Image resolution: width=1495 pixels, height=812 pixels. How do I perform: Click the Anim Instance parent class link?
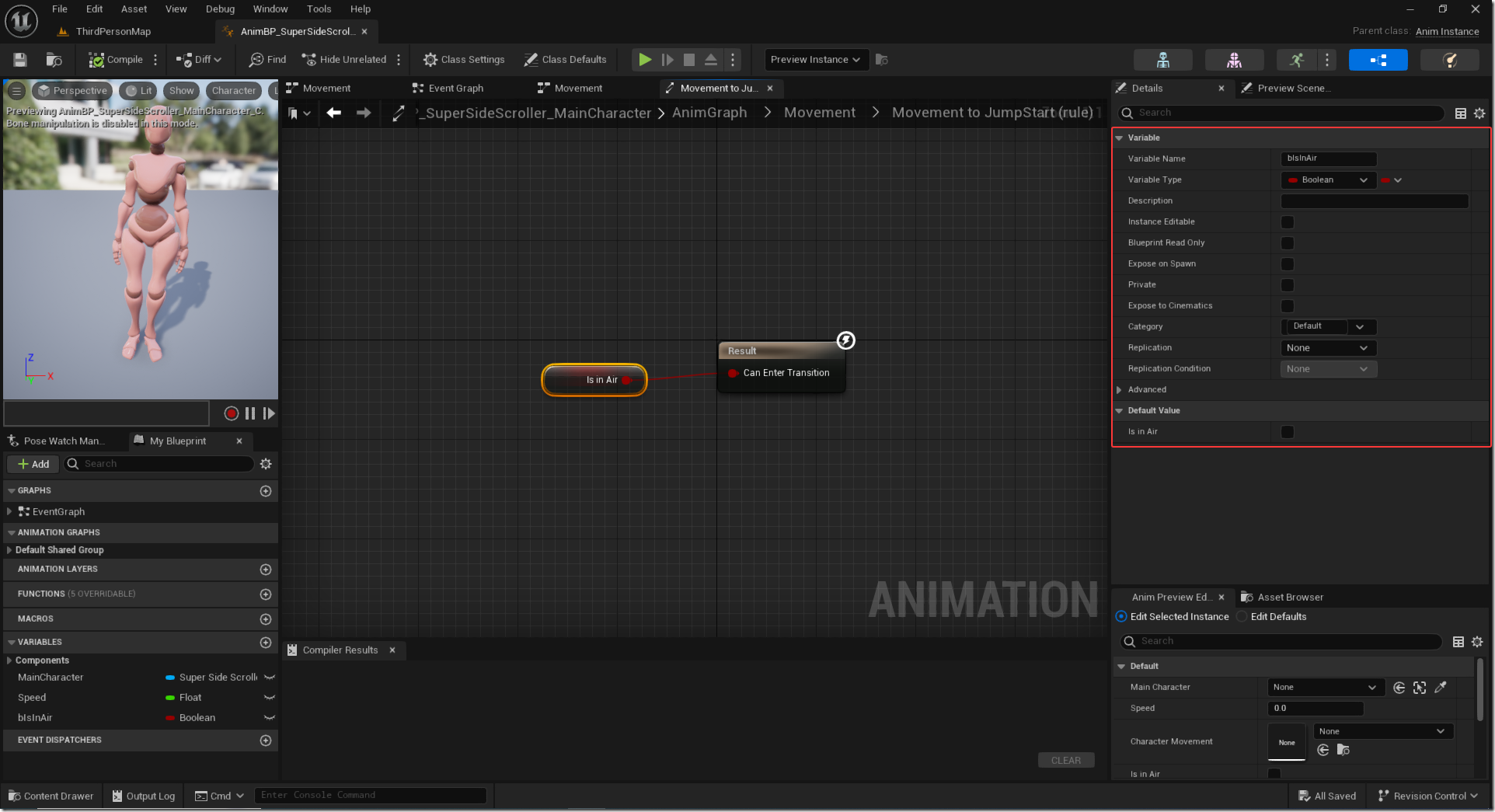1447,32
